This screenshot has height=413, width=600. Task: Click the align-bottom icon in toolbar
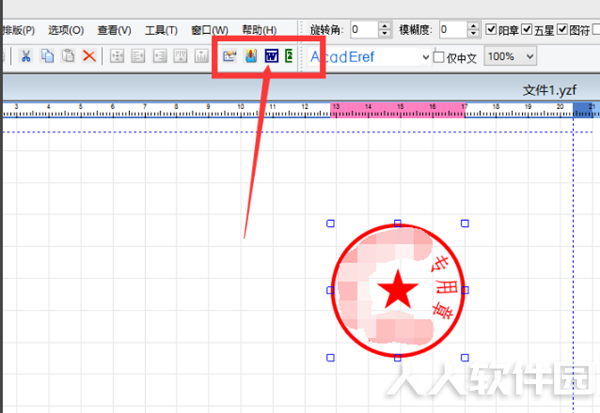coord(201,56)
